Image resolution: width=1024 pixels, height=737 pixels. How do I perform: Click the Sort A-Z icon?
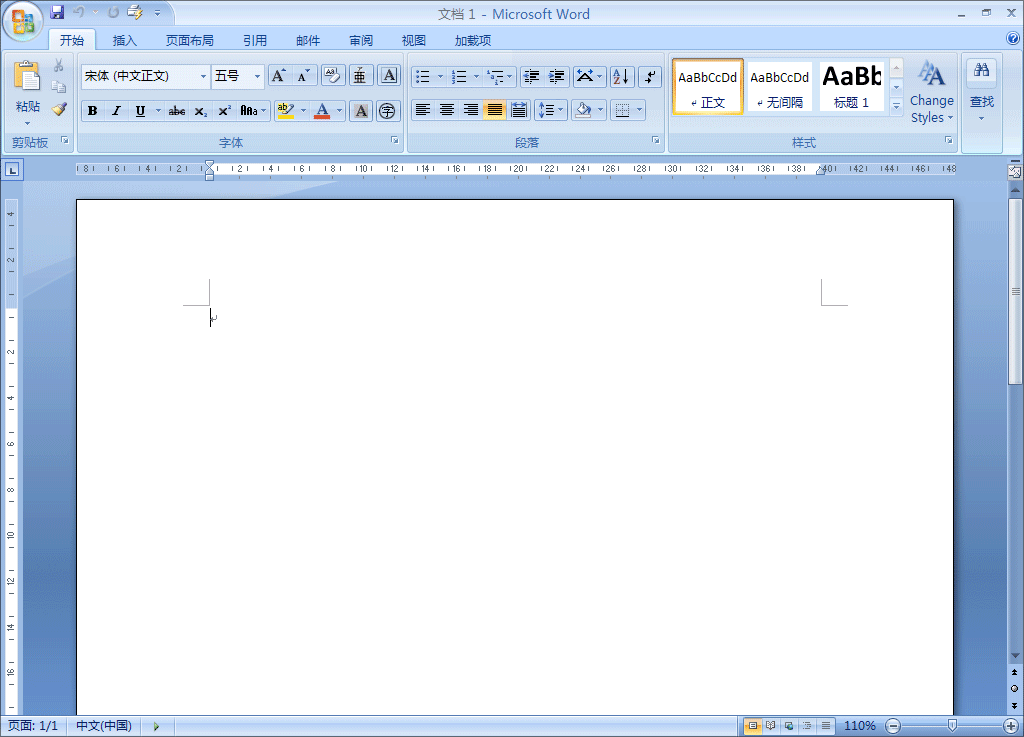click(x=621, y=77)
